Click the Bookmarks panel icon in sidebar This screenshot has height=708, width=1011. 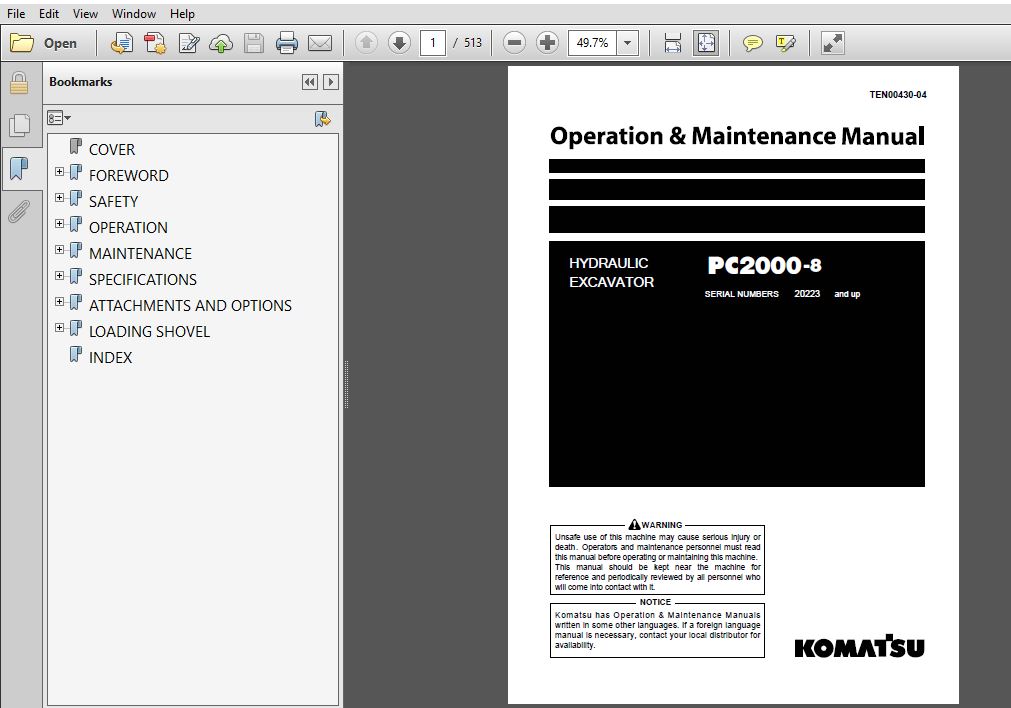19,168
